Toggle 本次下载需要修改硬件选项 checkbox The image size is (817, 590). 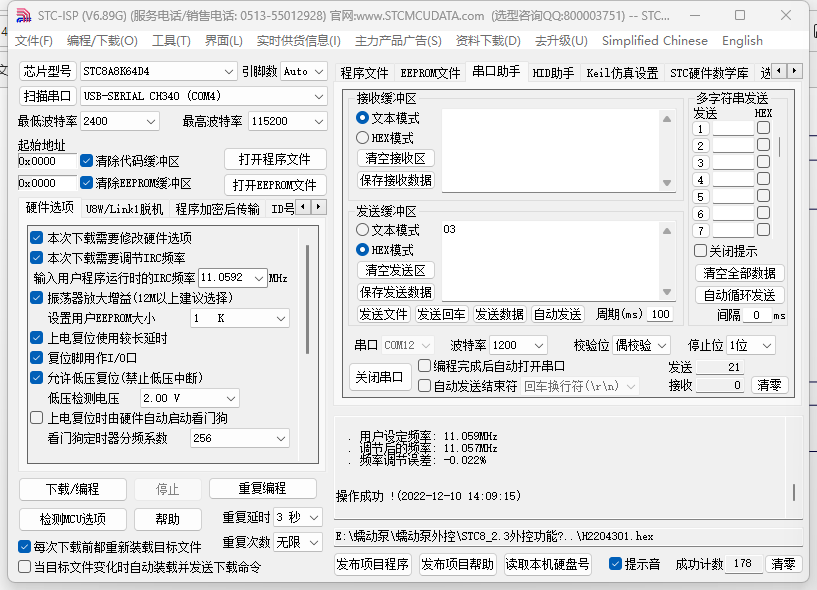tap(36, 238)
